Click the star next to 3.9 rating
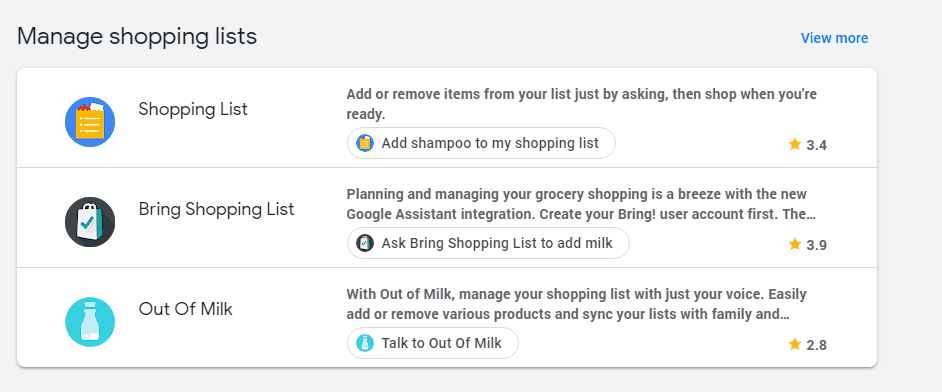The image size is (942, 392). 795,244
